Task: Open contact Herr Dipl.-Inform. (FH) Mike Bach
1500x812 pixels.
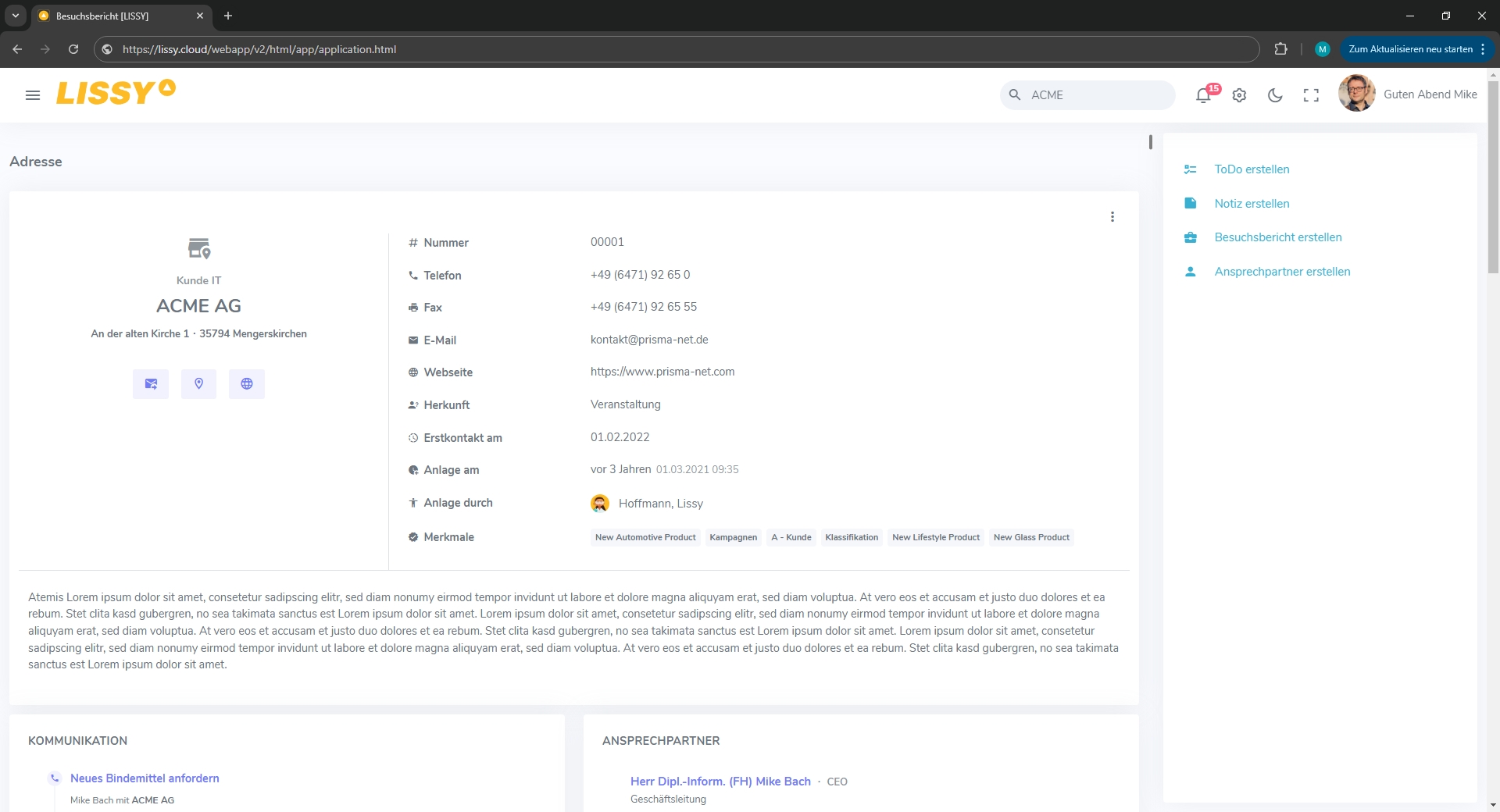Action: tap(720, 782)
